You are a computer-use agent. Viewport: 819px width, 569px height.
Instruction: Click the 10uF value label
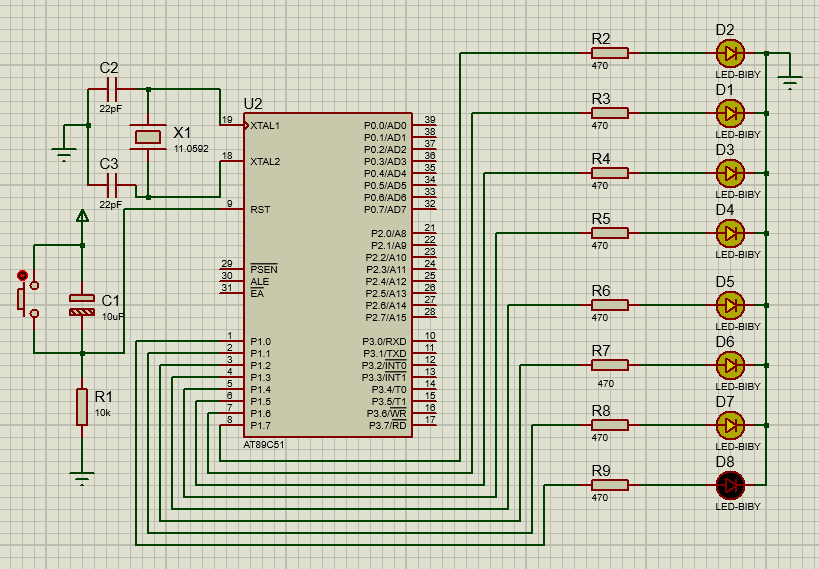113,317
